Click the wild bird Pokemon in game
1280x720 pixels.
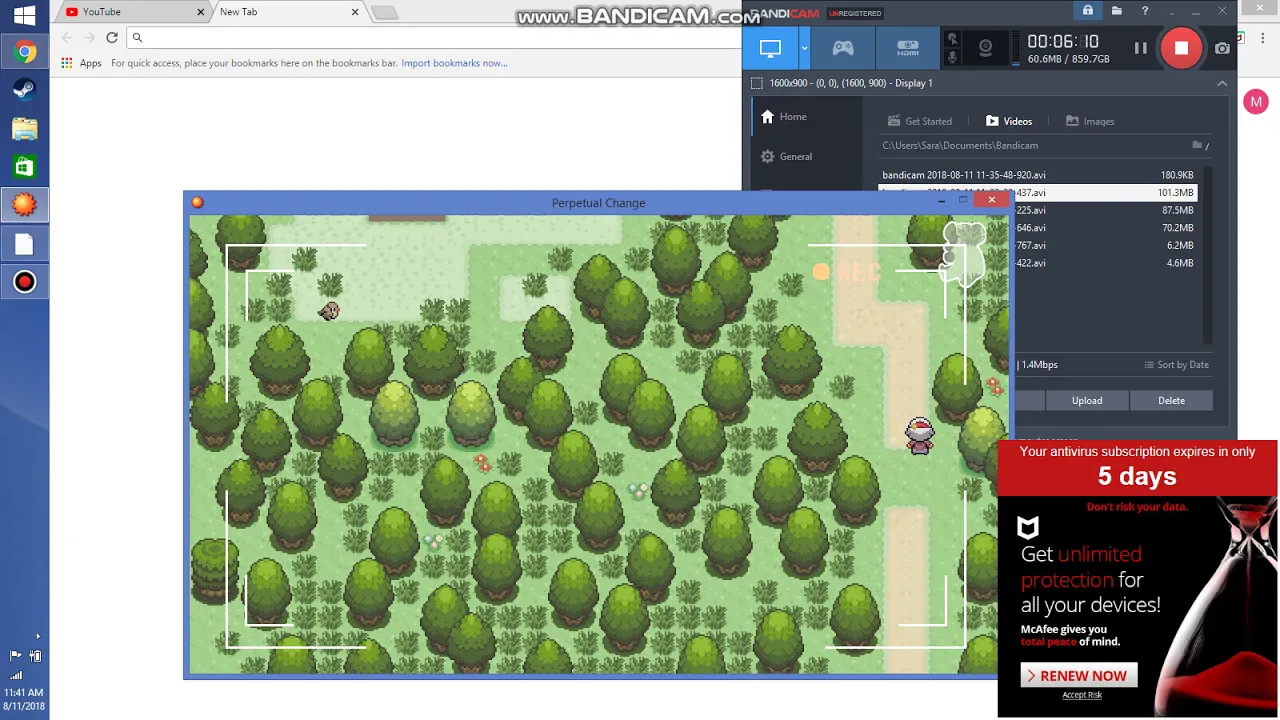pyautogui.click(x=329, y=311)
